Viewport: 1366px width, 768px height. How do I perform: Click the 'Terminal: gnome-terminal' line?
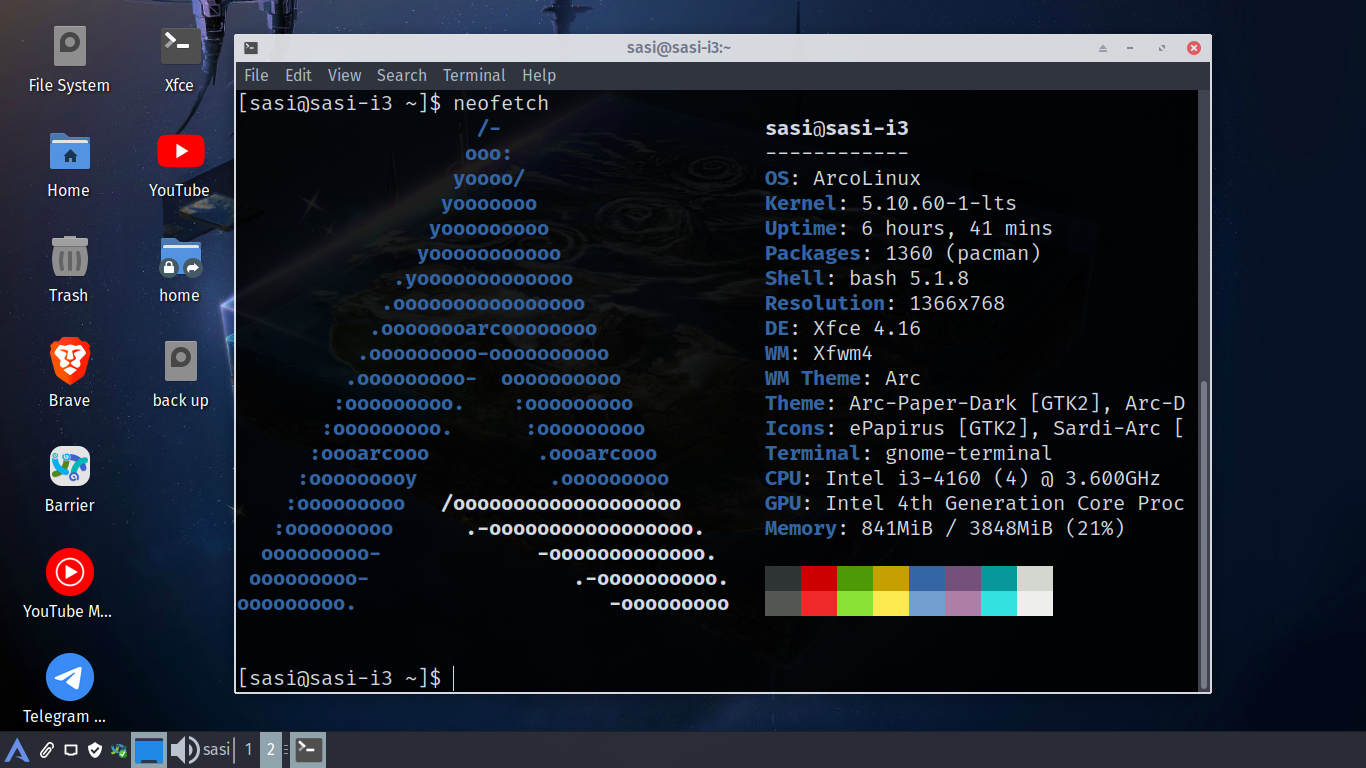(x=909, y=453)
